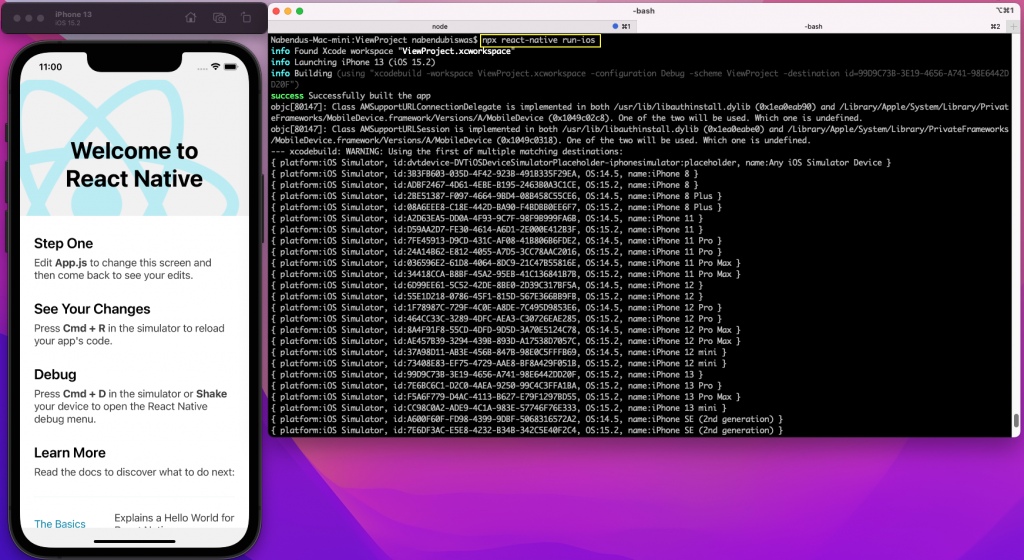1024x560 pixels.
Task: Click the iPhone 12 mini row with OS:15.2
Action: coord(498,364)
